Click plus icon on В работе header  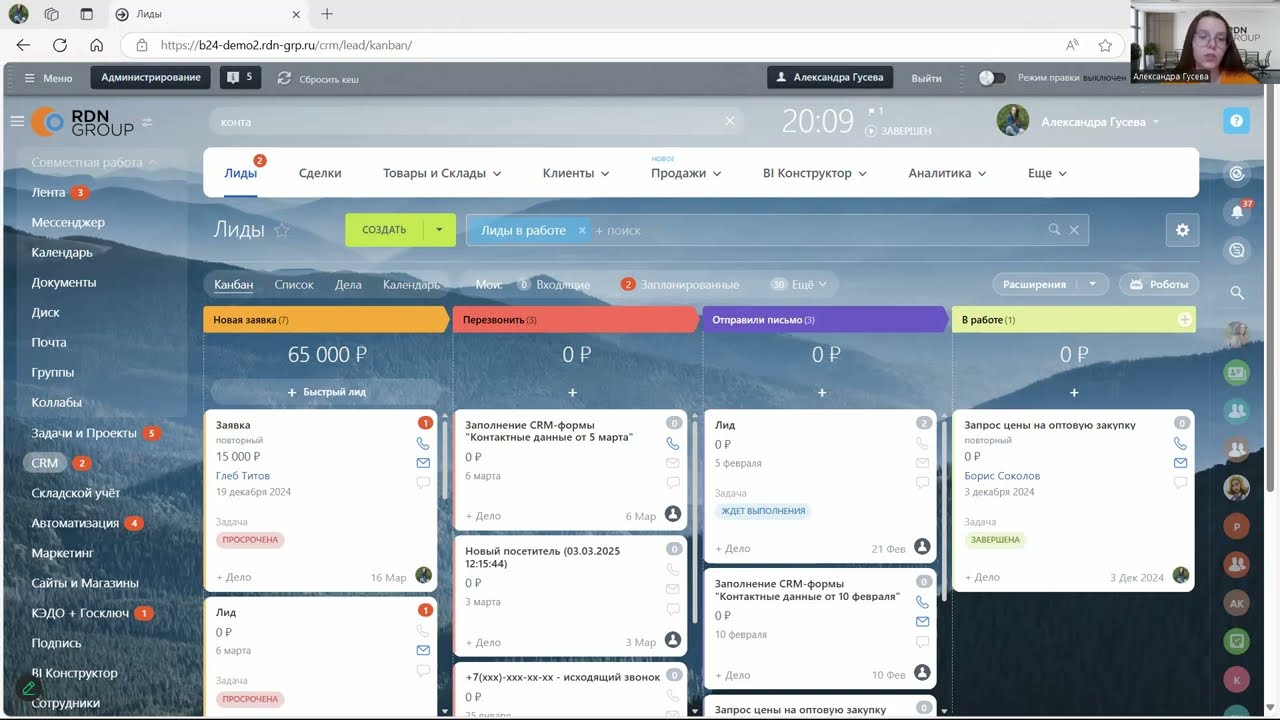[x=1184, y=320]
